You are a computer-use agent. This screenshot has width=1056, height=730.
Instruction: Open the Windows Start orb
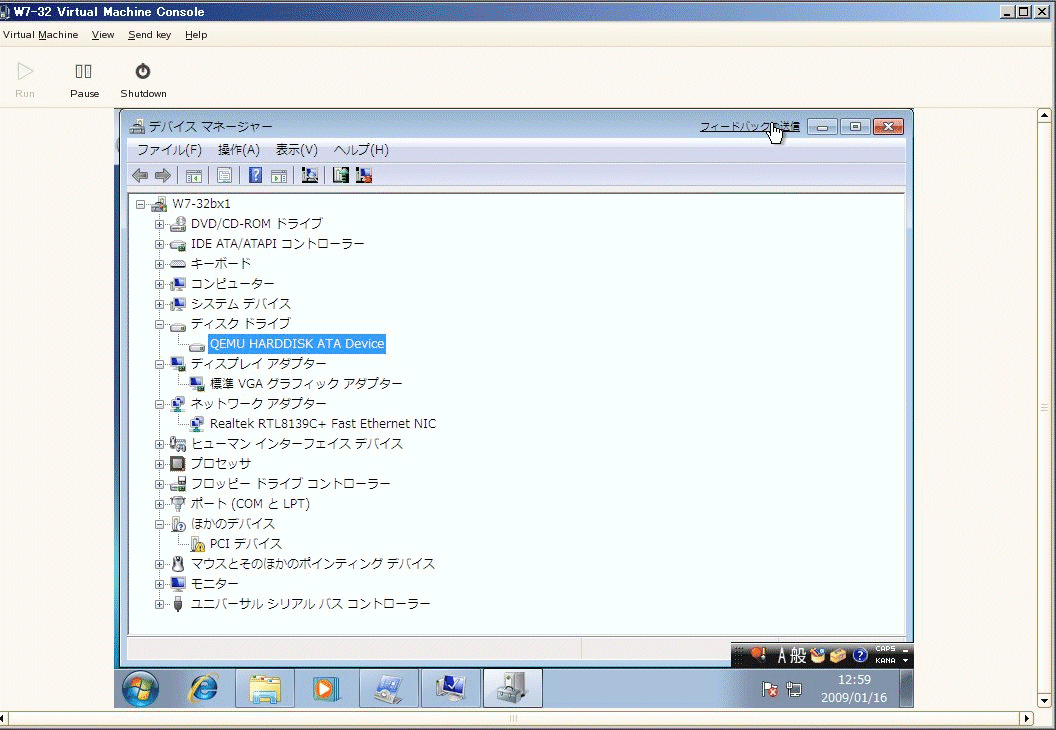(x=141, y=688)
